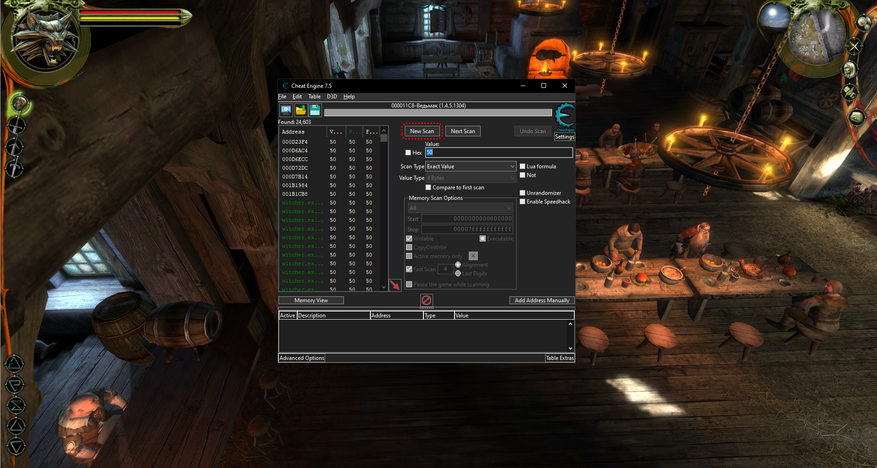Viewport: 877px width, 468px height.
Task: Open Table Extras
Action: (560, 358)
